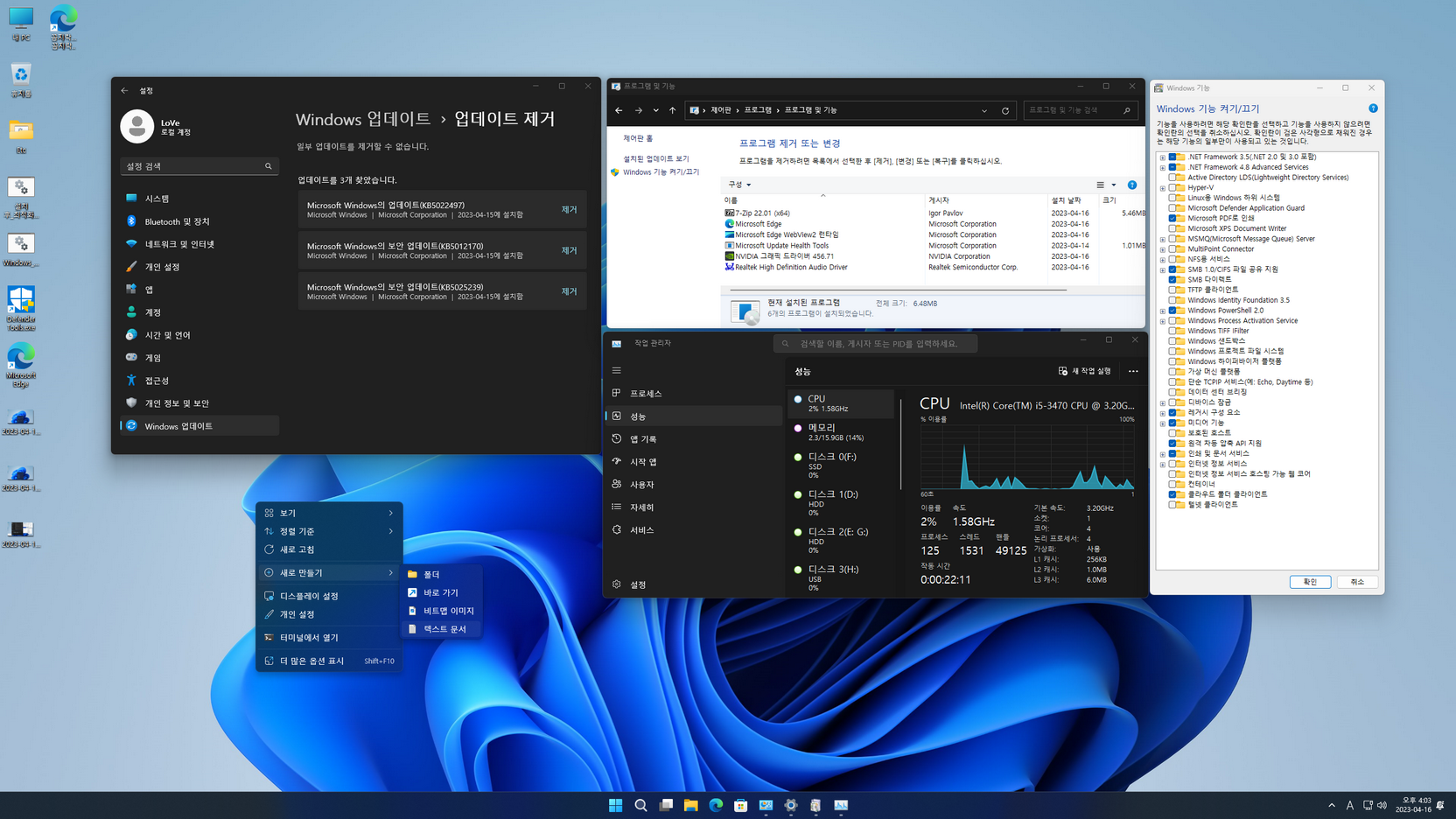The width and height of the screenshot is (1456, 819).
Task: Click 새 작업 실행 in Task Manager
Action: click(1085, 371)
